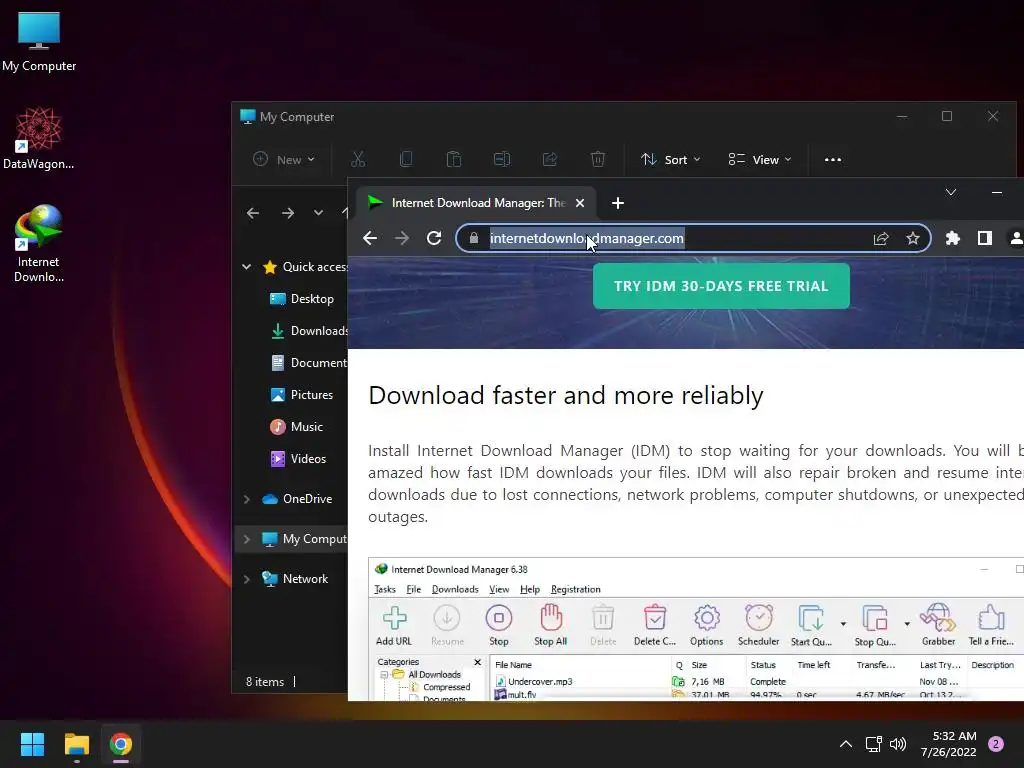Open Chrome extensions puzzle icon

tap(953, 238)
